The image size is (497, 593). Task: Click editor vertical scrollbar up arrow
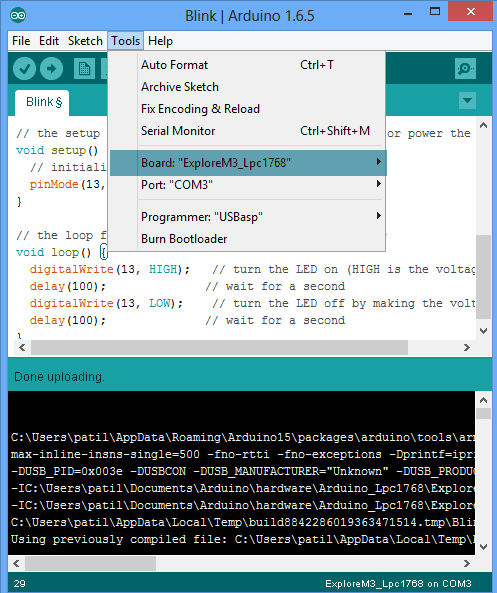click(483, 126)
